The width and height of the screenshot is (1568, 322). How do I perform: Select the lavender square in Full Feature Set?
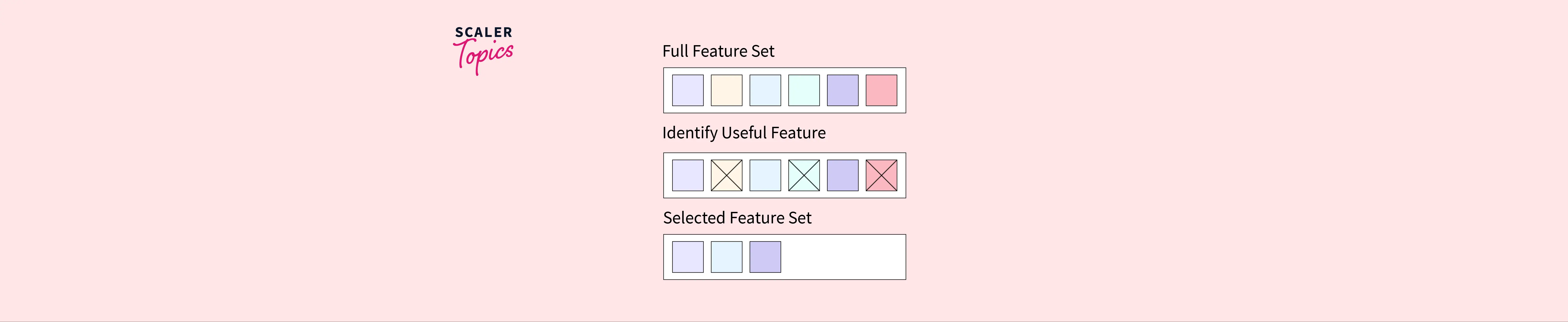click(x=687, y=91)
